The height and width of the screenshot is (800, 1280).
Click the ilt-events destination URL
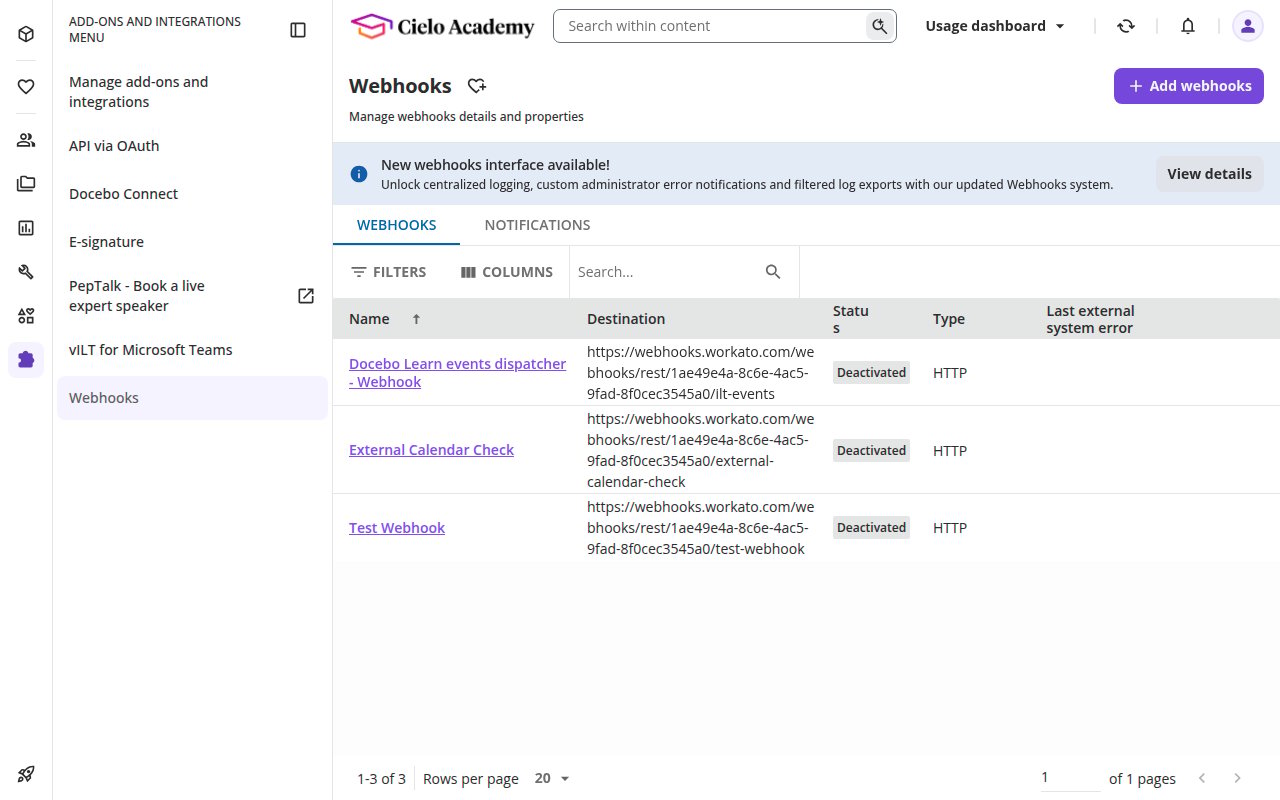[700, 373]
